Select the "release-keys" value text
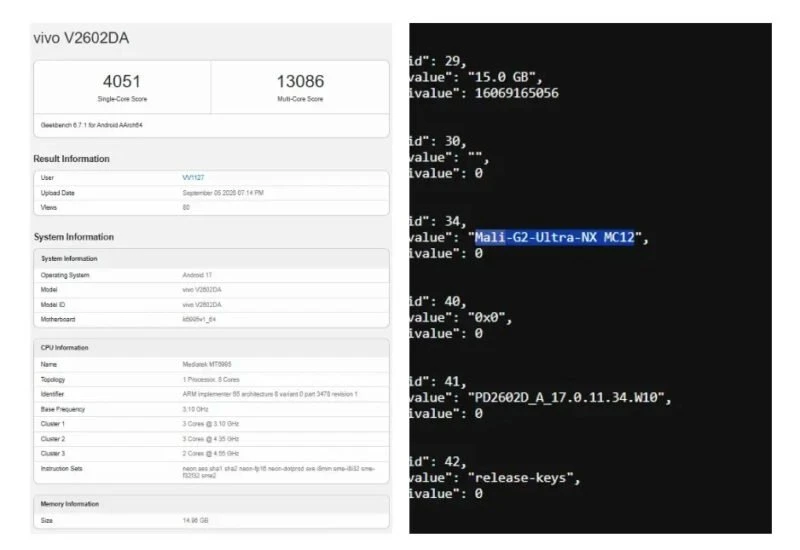The image size is (800, 550). pos(520,478)
